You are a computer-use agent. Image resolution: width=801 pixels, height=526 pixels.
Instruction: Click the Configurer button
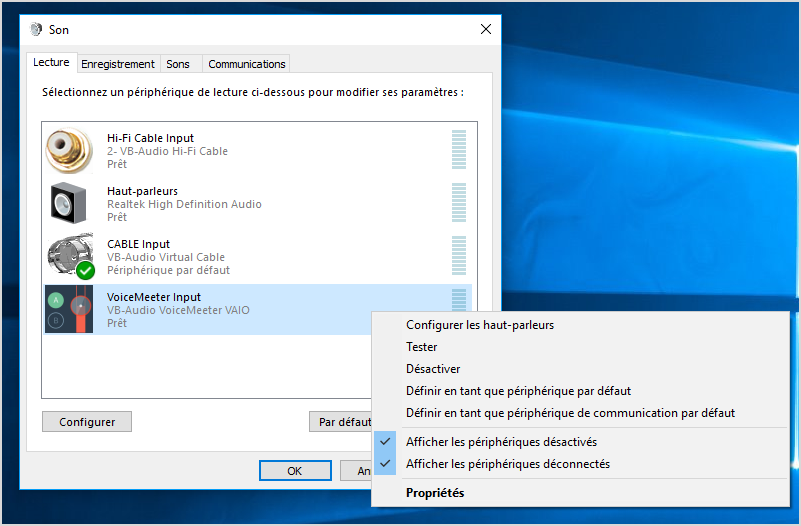tap(87, 422)
